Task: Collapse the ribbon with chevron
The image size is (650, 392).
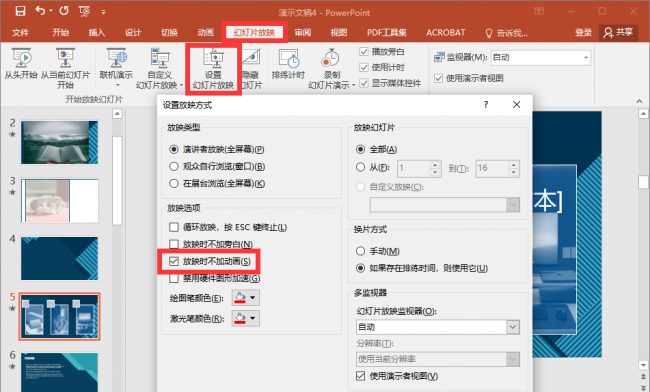Action: coord(639,101)
